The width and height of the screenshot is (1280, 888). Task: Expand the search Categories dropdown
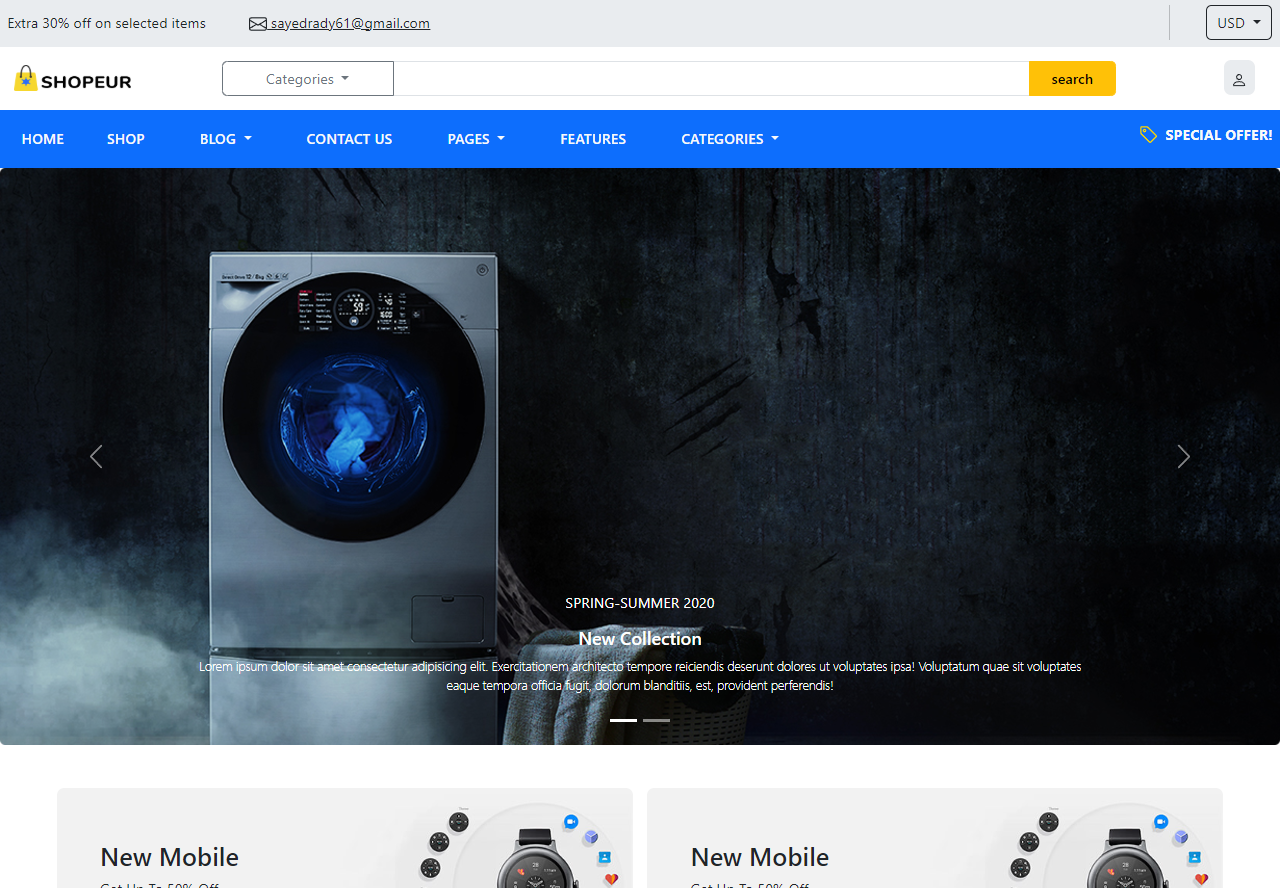pos(308,79)
